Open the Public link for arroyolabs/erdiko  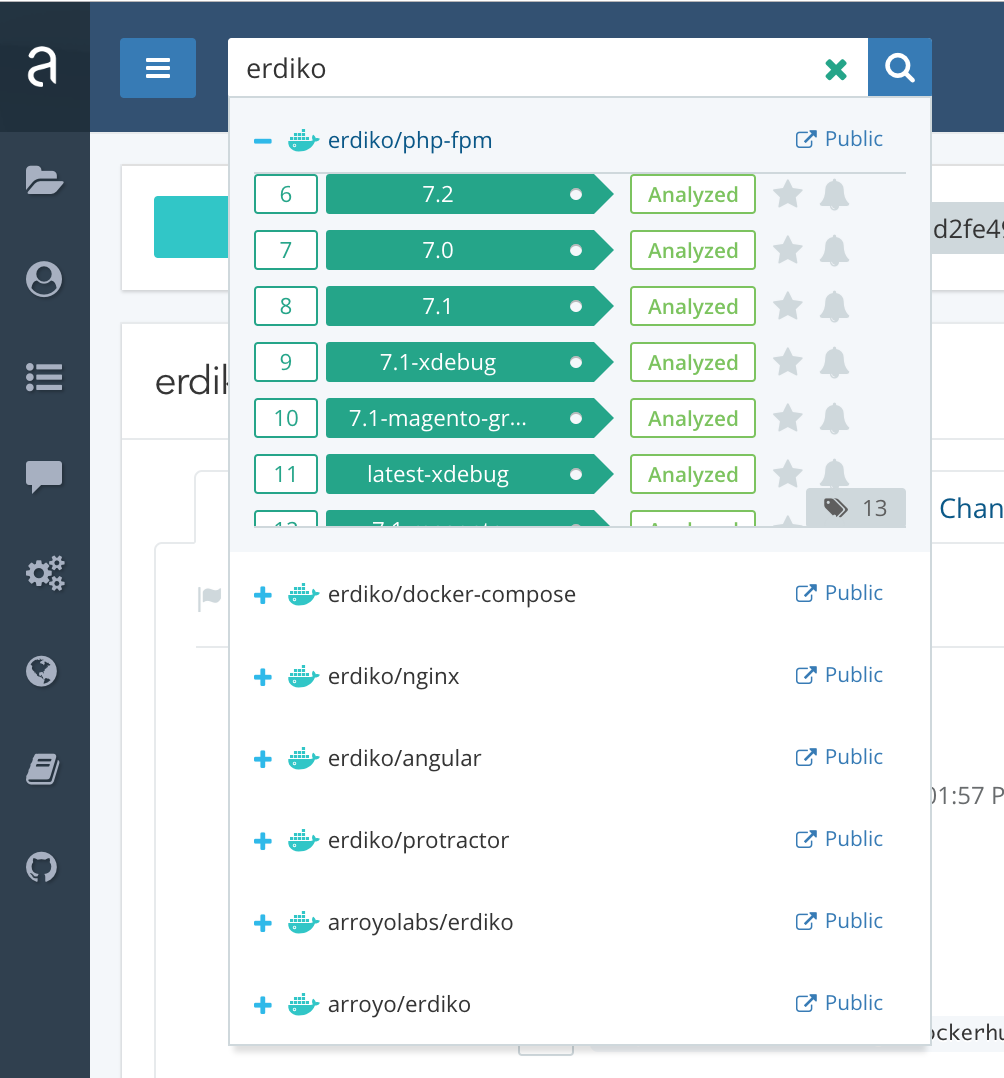point(839,921)
